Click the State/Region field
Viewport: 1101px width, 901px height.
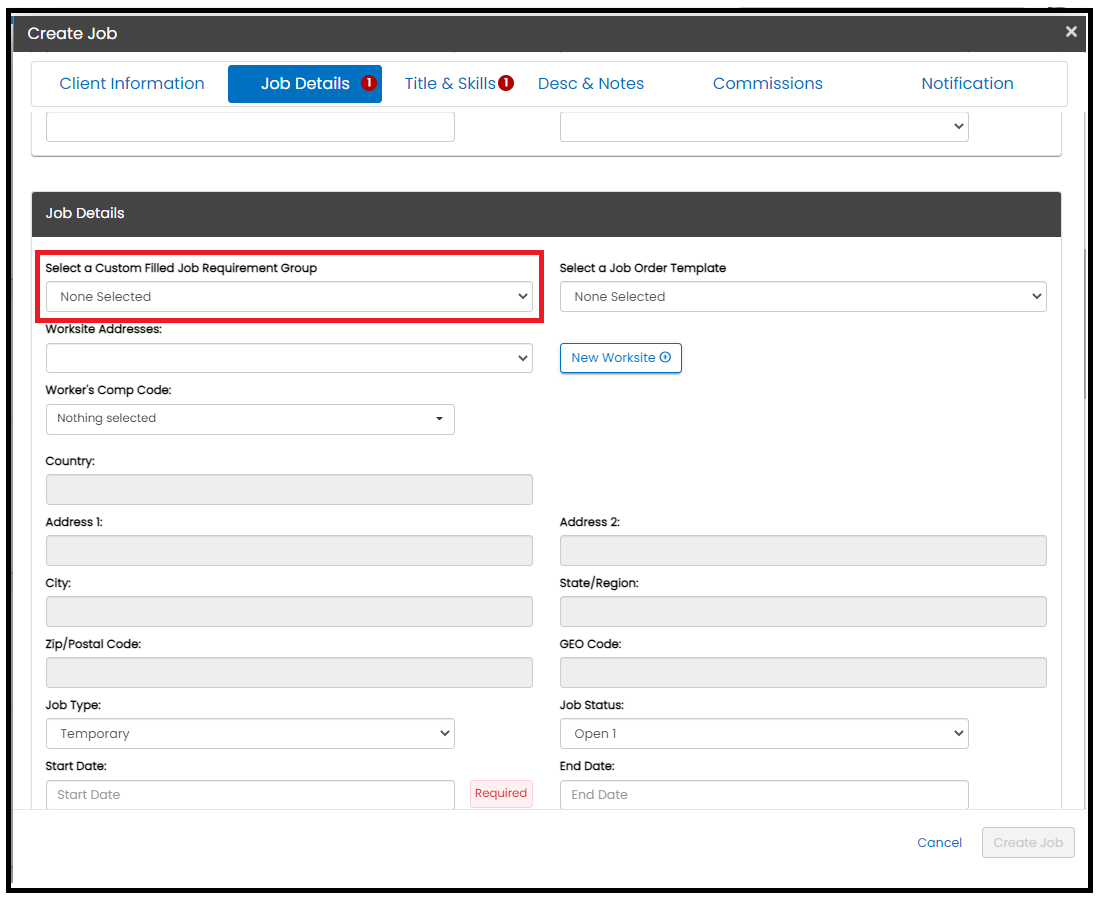pyautogui.click(x=803, y=611)
